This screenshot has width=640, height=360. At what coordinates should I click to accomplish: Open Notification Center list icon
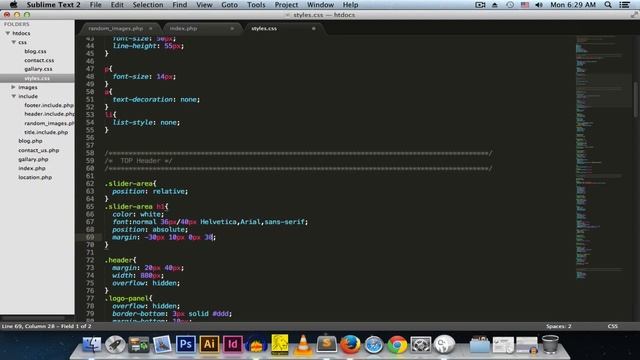(624, 5)
